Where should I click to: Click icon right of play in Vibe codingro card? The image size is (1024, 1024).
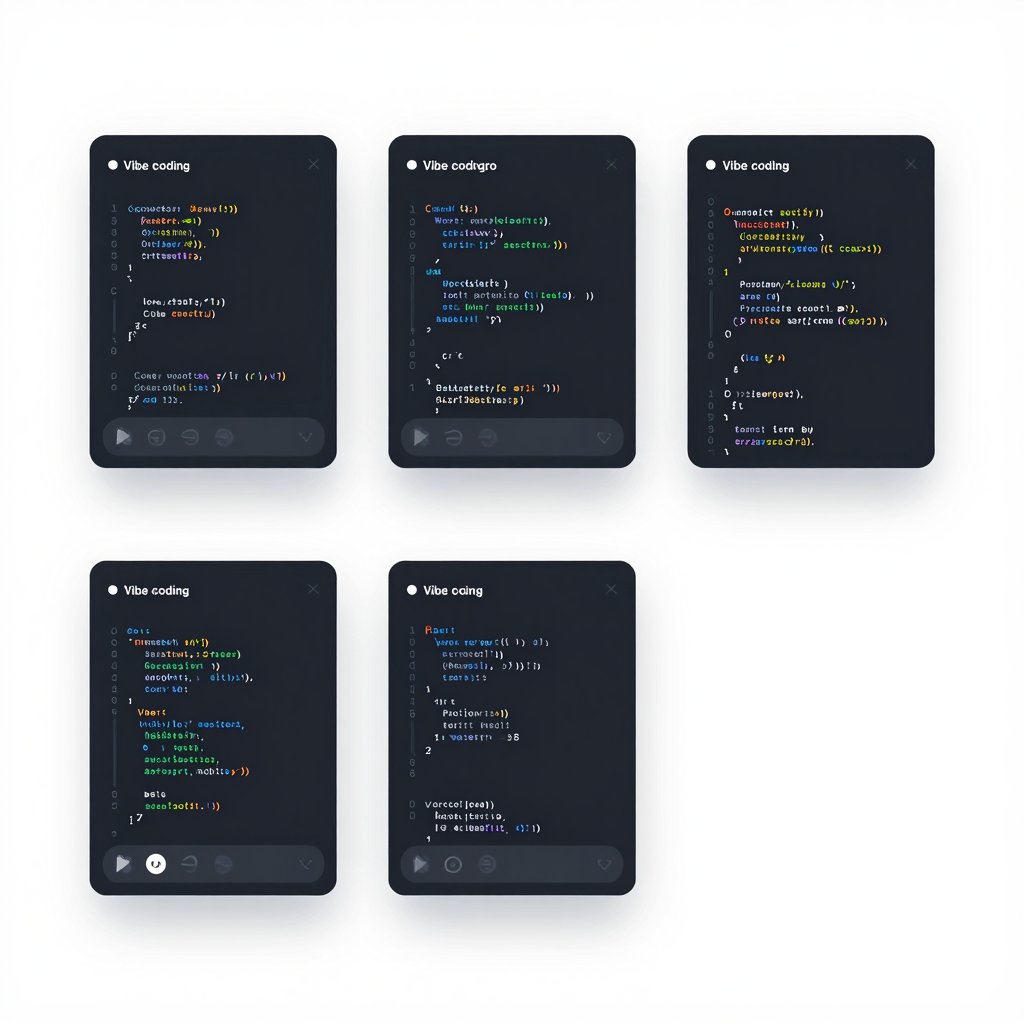(x=453, y=437)
